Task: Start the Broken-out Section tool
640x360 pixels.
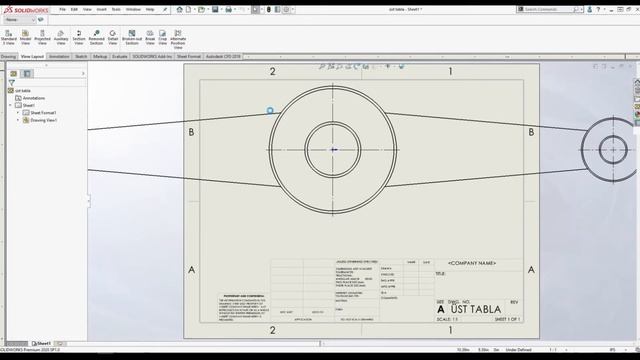Action: click(132, 38)
